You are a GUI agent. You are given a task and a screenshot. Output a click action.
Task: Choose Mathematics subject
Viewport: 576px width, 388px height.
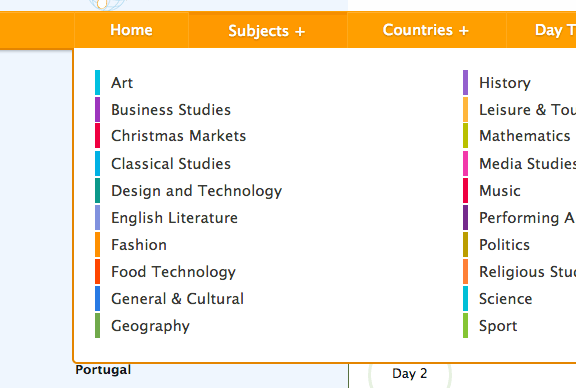(525, 136)
